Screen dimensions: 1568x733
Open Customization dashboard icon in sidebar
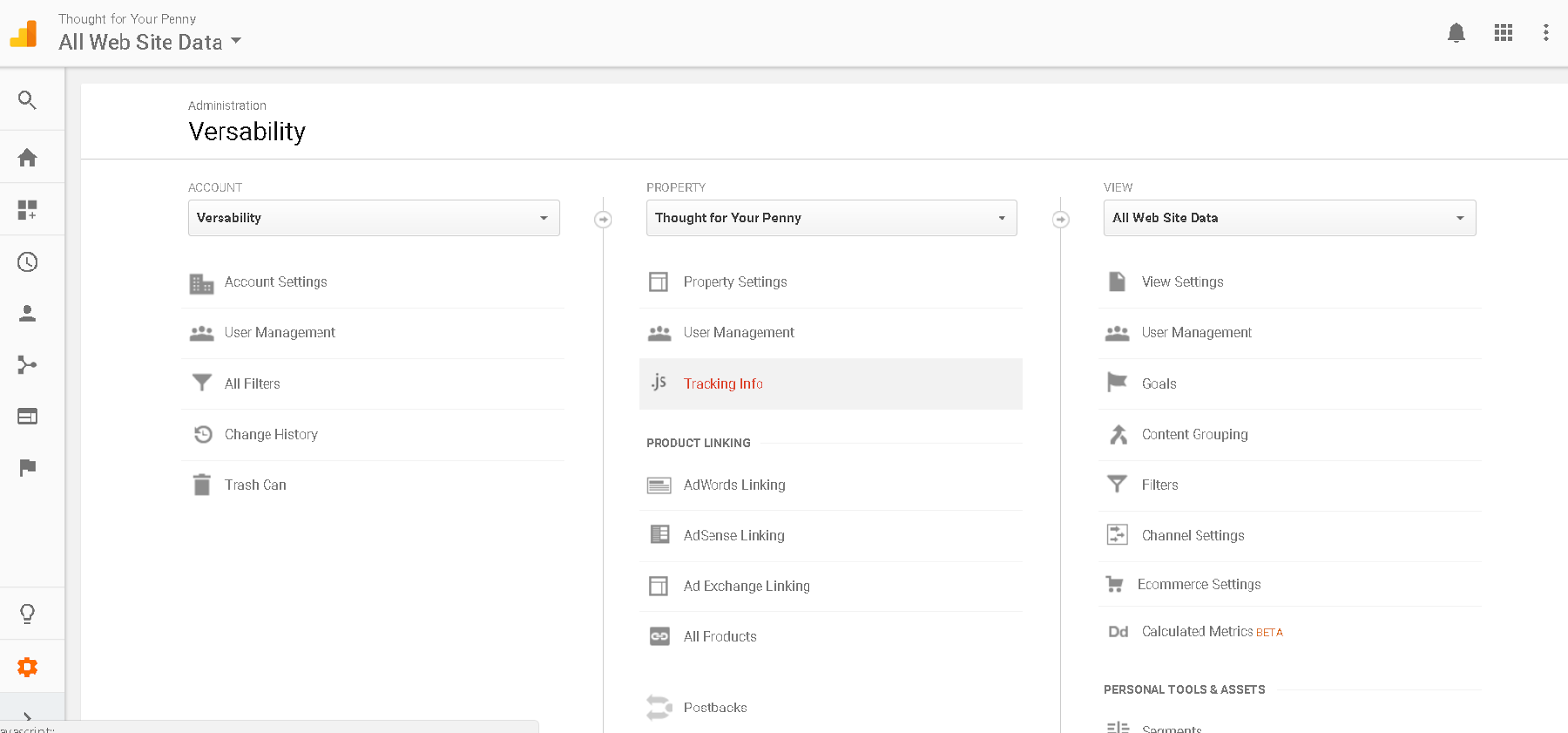(27, 210)
